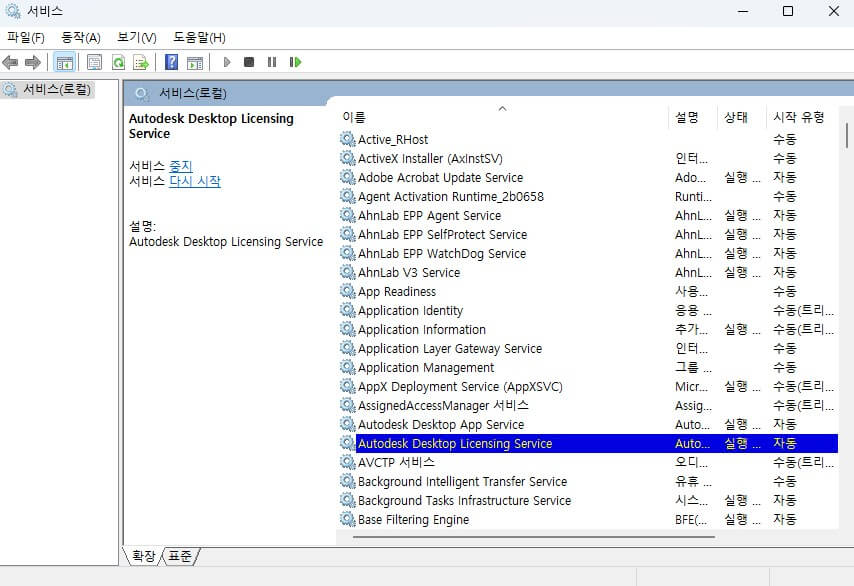Toggle the action pane toolbar icon
854x586 pixels.
tap(194, 63)
